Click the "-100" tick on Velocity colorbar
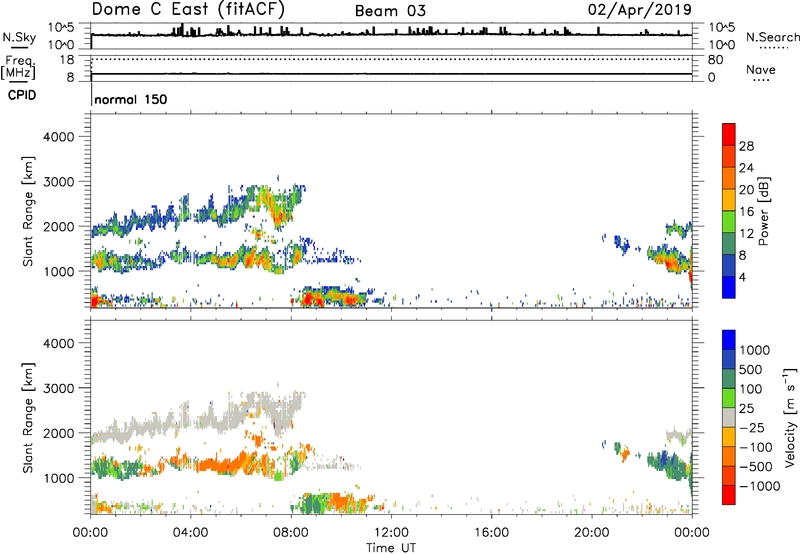The height and width of the screenshot is (554, 800). tap(756, 447)
